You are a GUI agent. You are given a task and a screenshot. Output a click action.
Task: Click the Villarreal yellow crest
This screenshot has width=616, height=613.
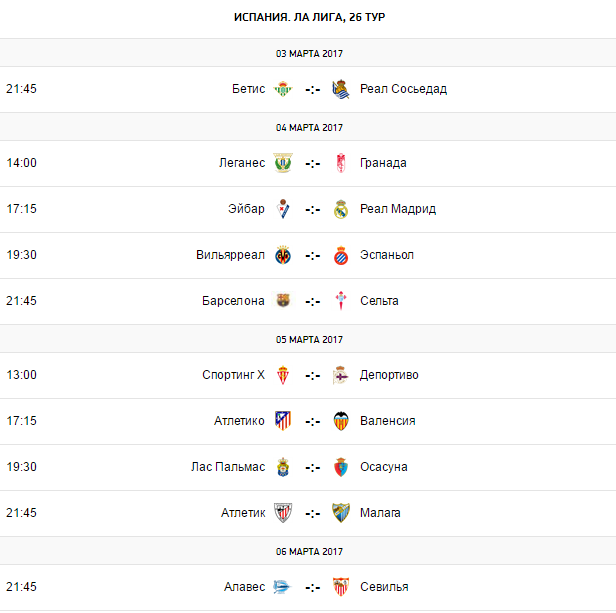tap(283, 255)
